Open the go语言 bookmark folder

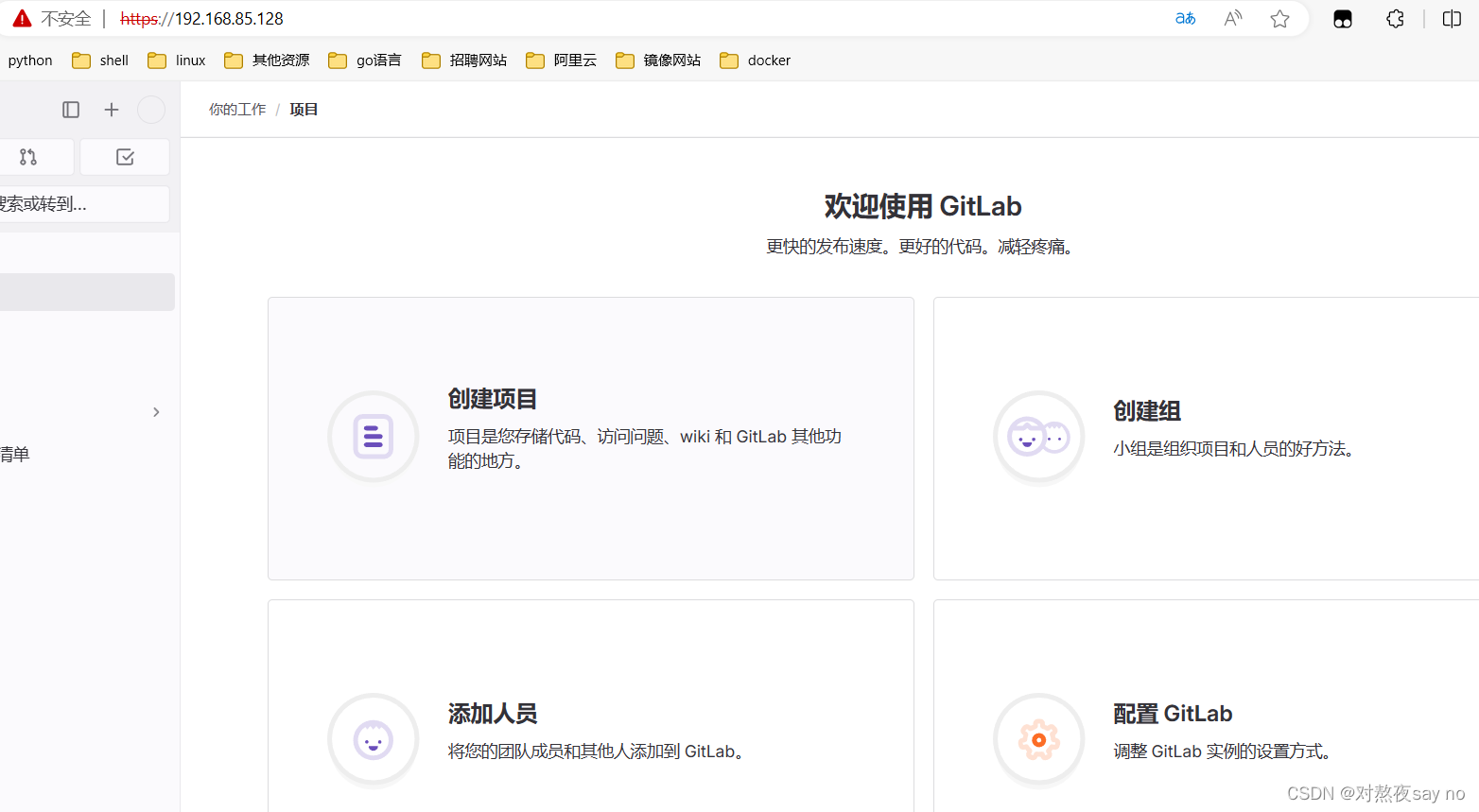365,60
